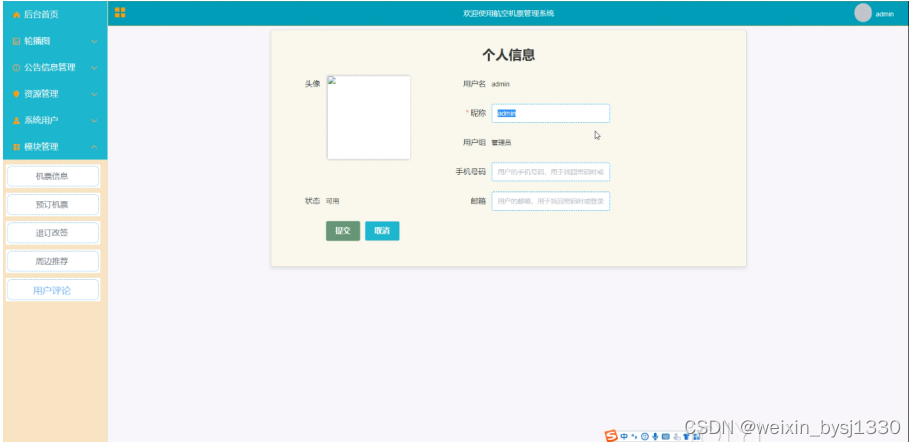Open the toolbox grid icon in IME bar

click(696, 436)
